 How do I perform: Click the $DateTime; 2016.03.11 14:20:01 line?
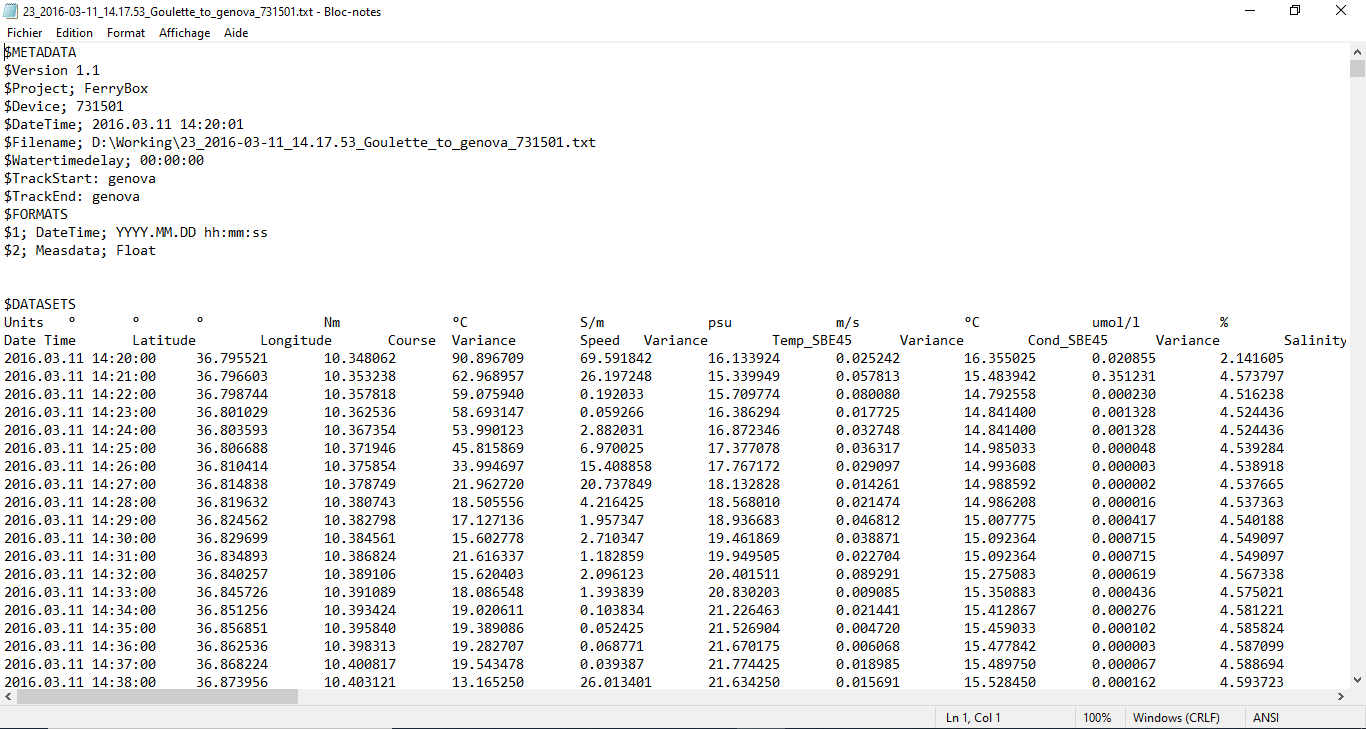click(x=124, y=124)
